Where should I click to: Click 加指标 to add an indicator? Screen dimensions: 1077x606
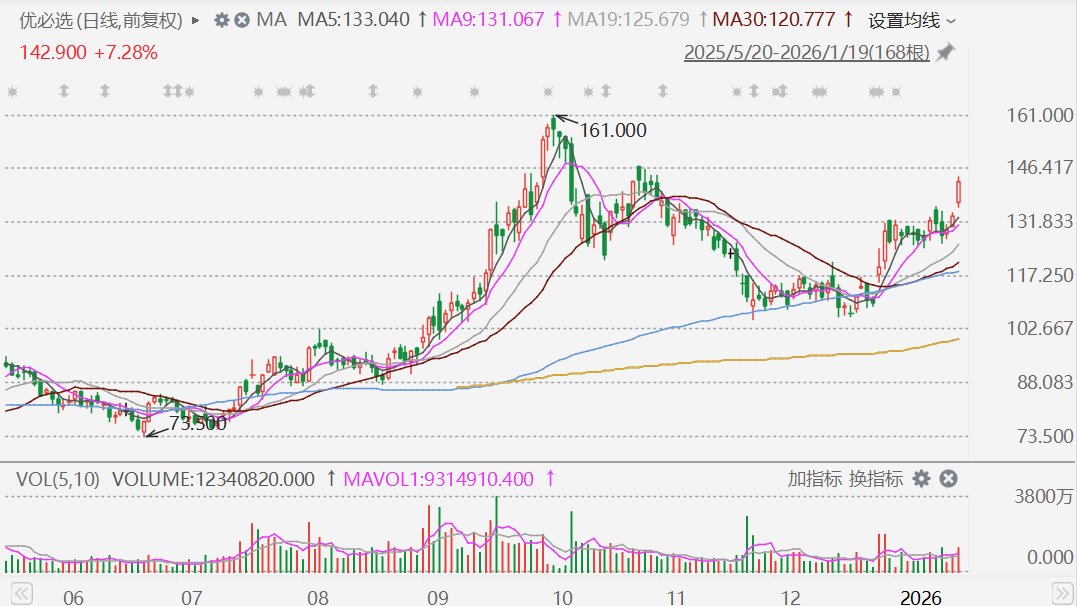814,479
